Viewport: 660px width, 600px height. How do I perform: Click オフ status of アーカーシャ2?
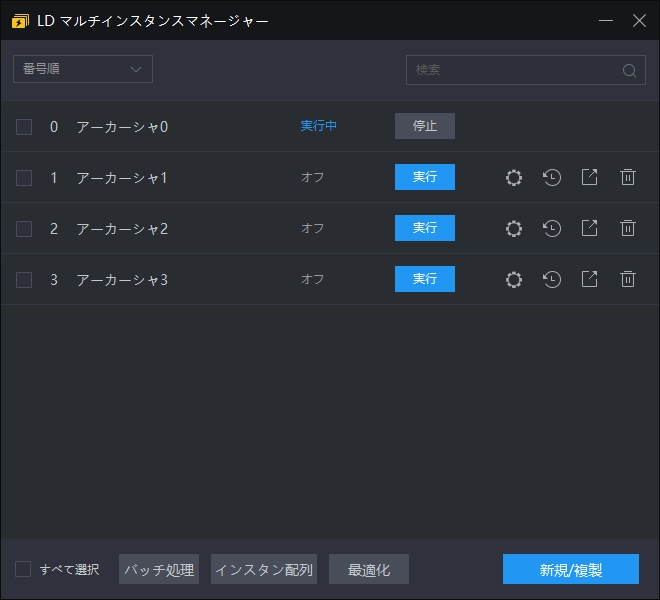coord(312,228)
